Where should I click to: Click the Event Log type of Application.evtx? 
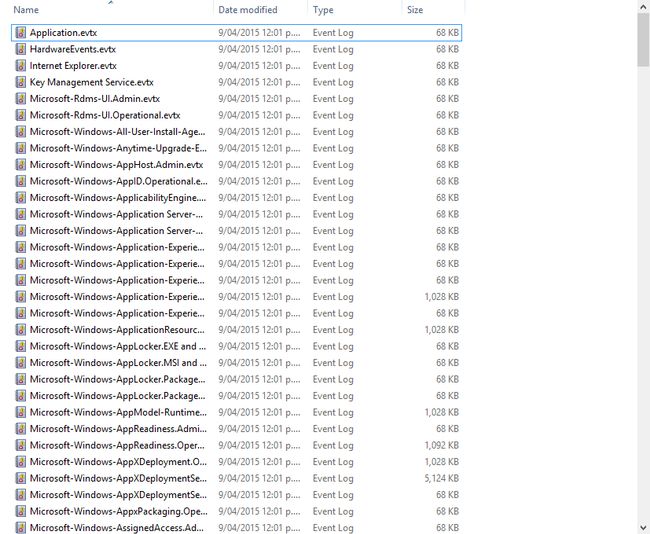tap(333, 33)
